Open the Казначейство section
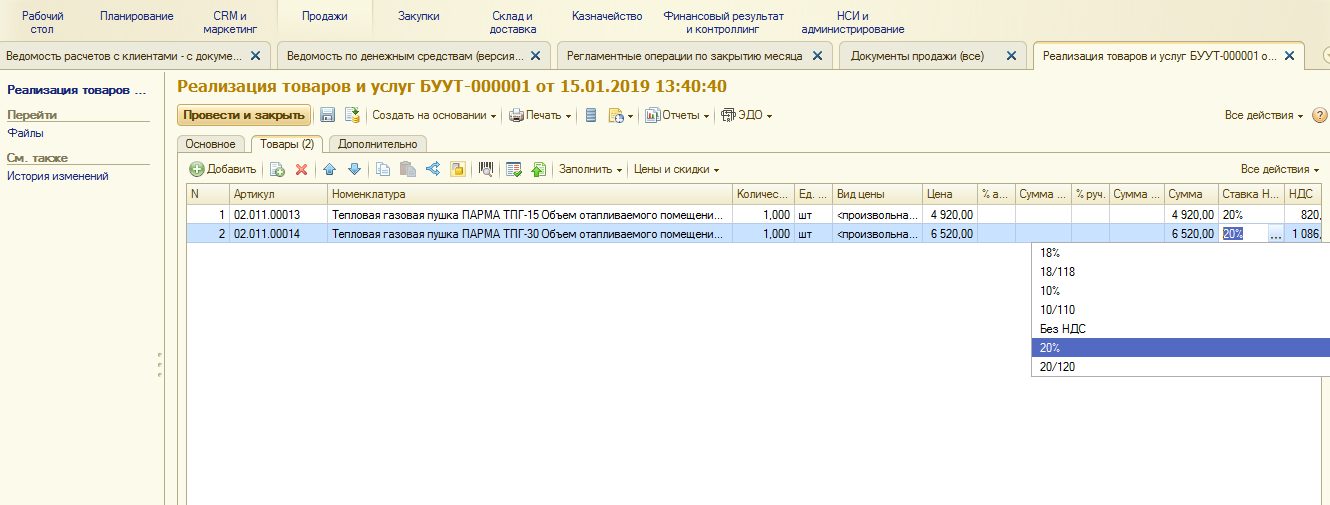This screenshot has width=1330, height=505. (x=607, y=16)
